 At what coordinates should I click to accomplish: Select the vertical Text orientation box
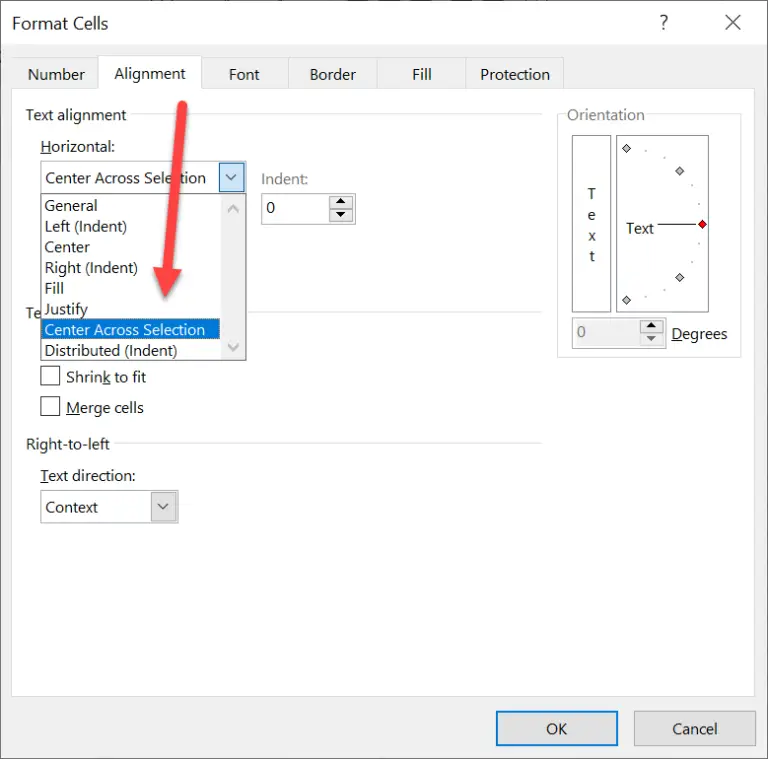(591, 224)
